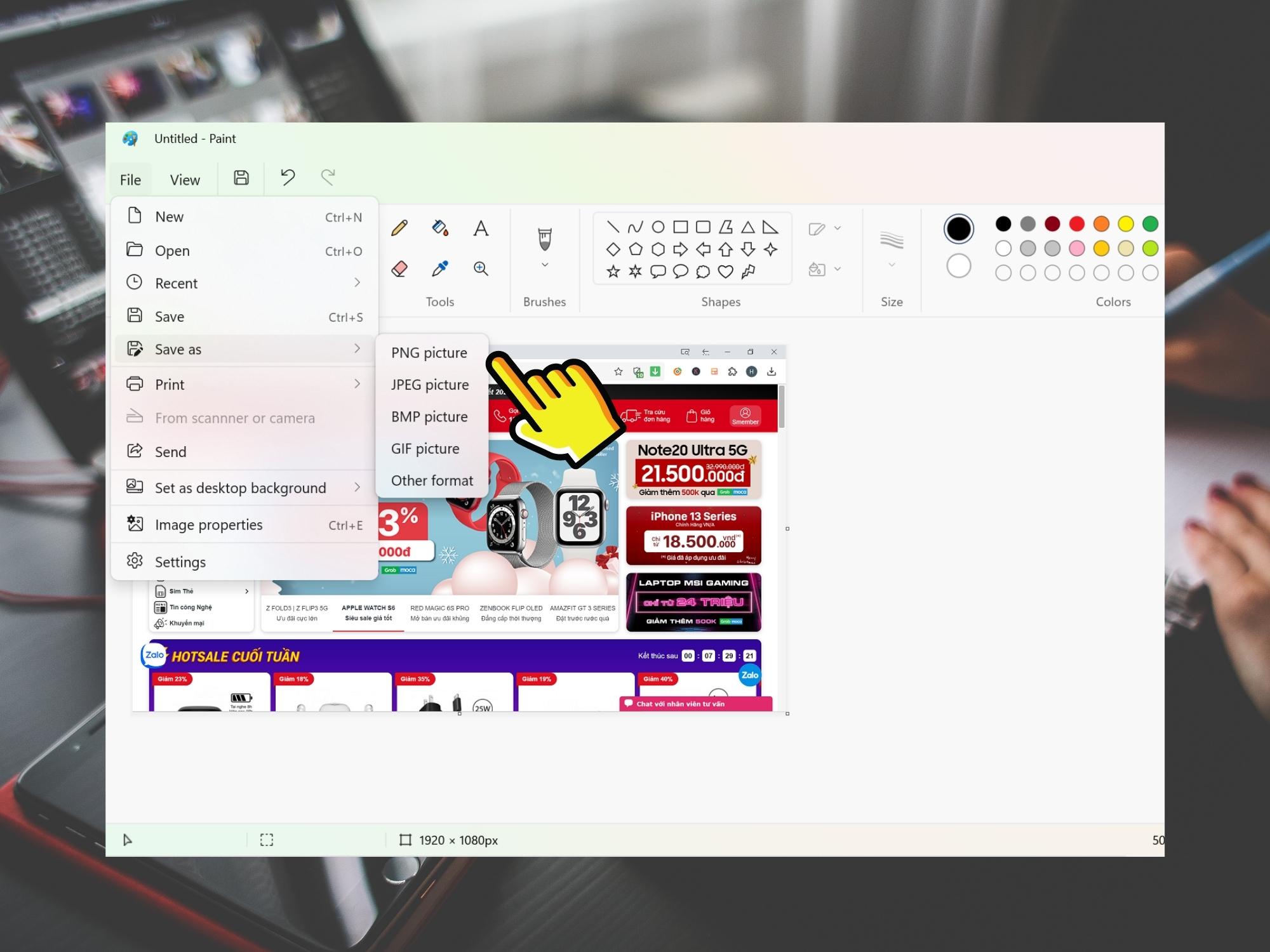
Task: Select the Color Picker tool
Action: coord(440,267)
